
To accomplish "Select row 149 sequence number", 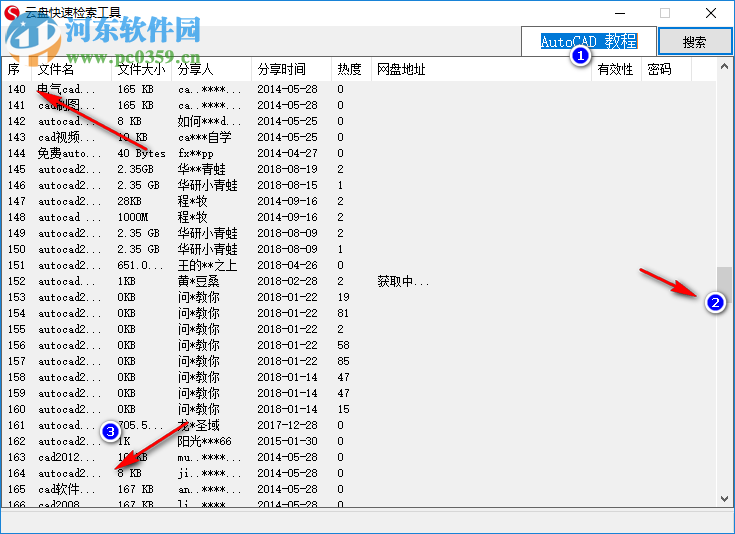I will (17, 233).
